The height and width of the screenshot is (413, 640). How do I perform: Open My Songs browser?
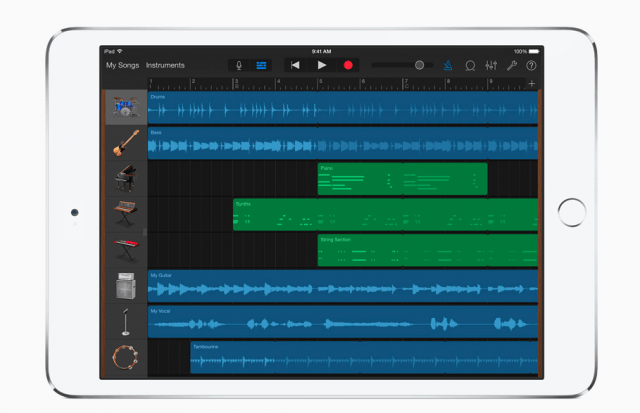click(122, 65)
